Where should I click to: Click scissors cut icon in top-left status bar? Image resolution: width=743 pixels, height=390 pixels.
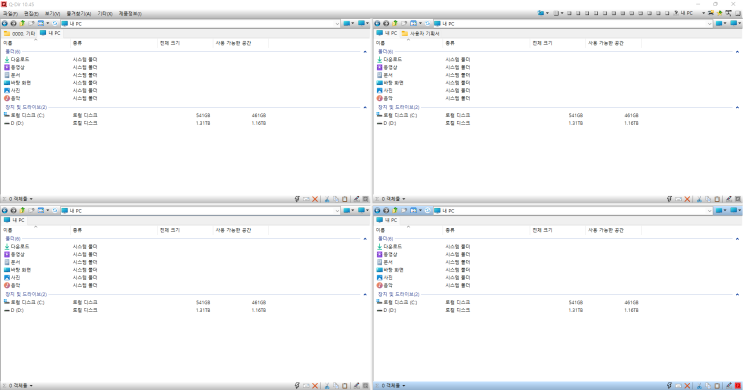click(327, 199)
